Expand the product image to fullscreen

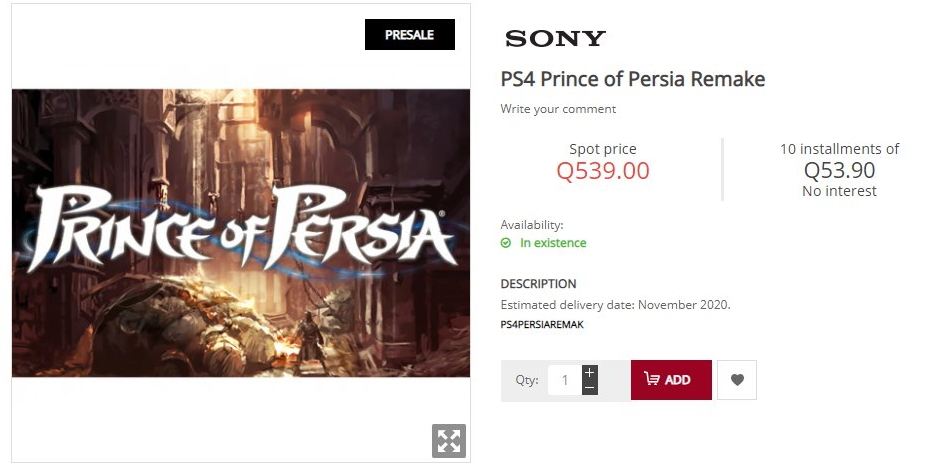(x=449, y=441)
